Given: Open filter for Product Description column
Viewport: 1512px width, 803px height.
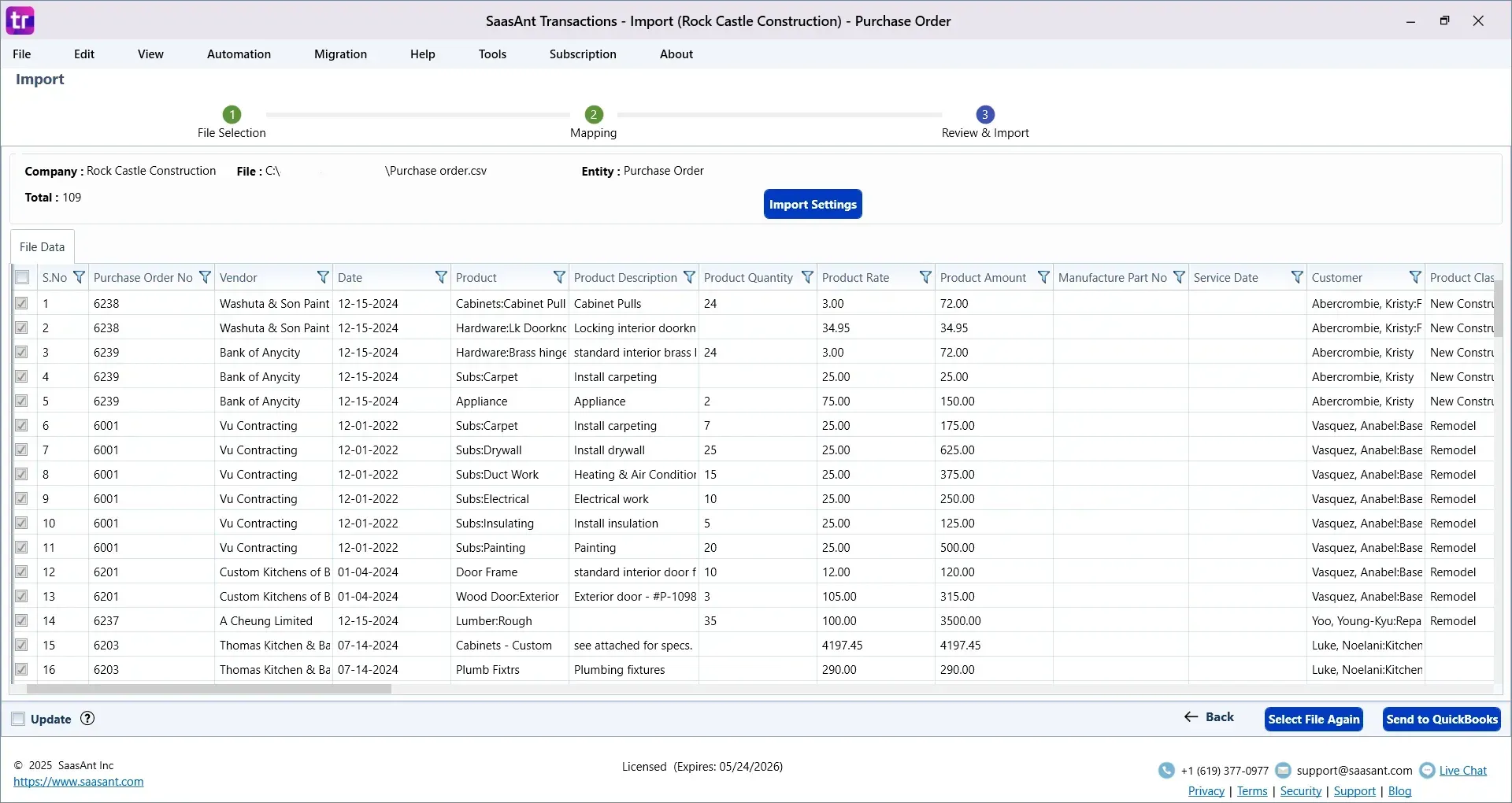Looking at the screenshot, I should coord(689,277).
